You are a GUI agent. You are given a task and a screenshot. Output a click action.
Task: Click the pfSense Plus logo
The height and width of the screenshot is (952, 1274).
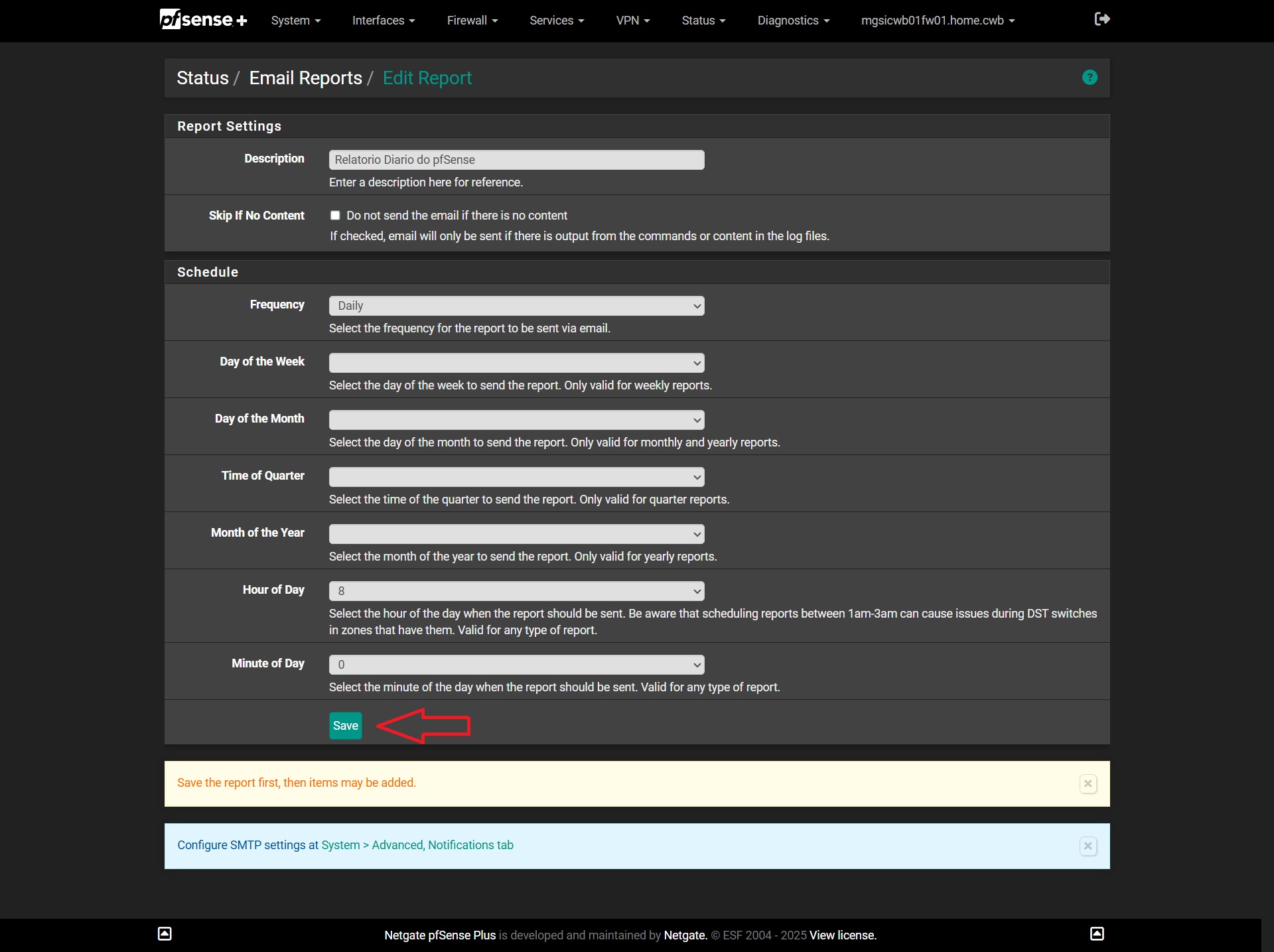click(x=203, y=20)
